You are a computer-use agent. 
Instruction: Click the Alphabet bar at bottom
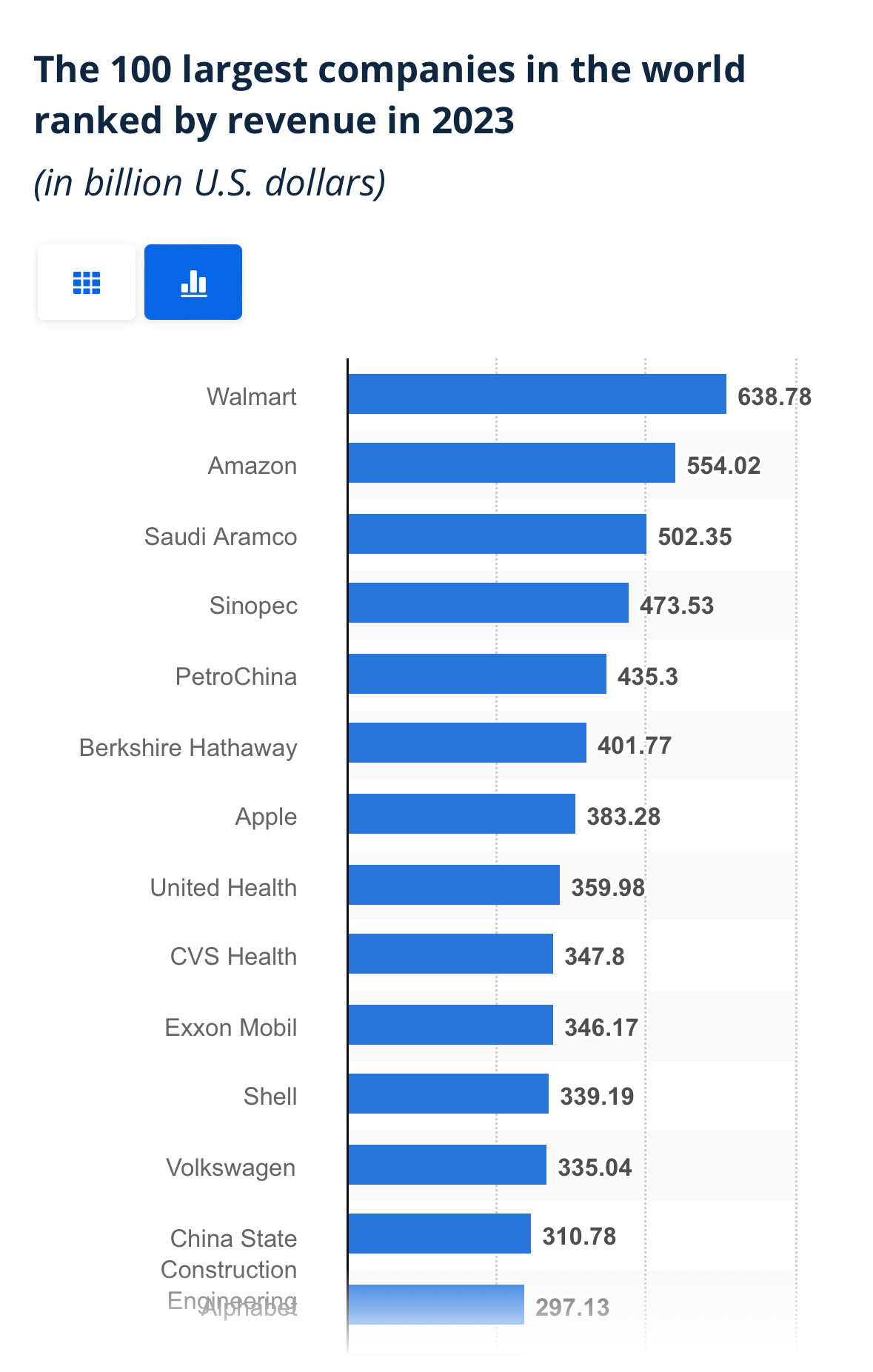(x=435, y=1305)
